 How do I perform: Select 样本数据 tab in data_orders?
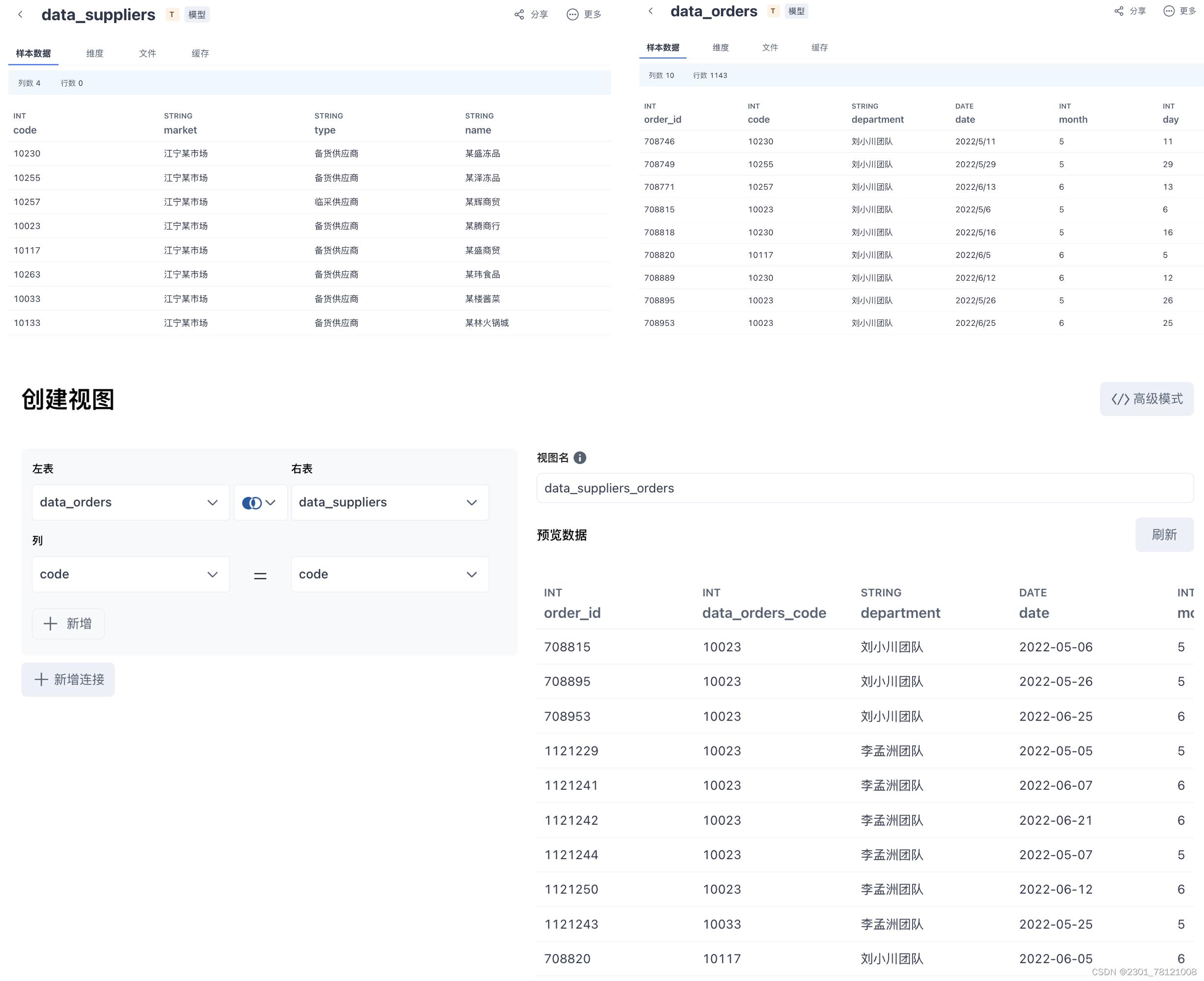(663, 48)
